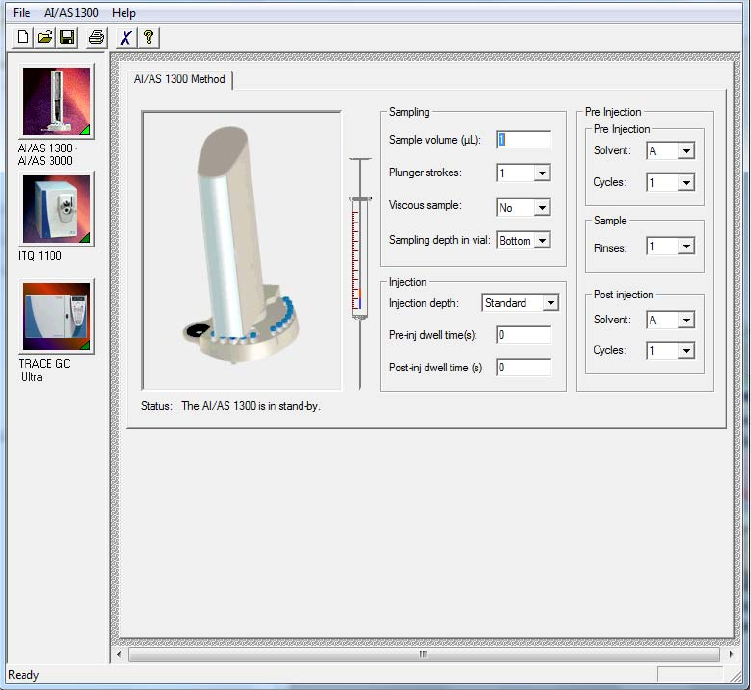Click the New file toolbar icon

coord(23,37)
